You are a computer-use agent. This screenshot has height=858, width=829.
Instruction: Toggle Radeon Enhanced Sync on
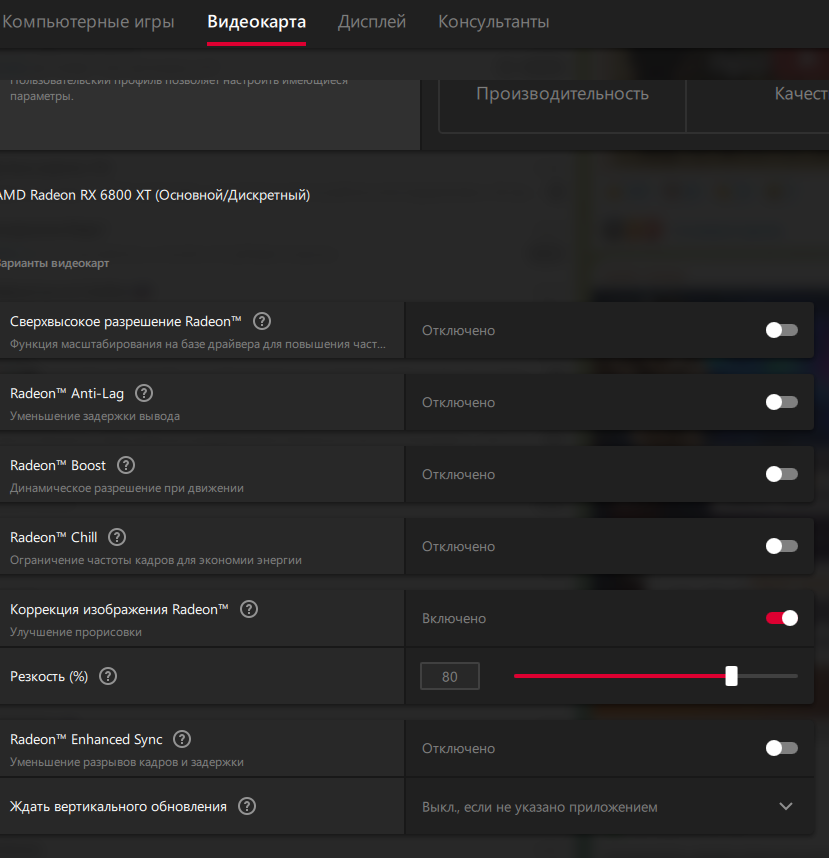[x=781, y=748]
